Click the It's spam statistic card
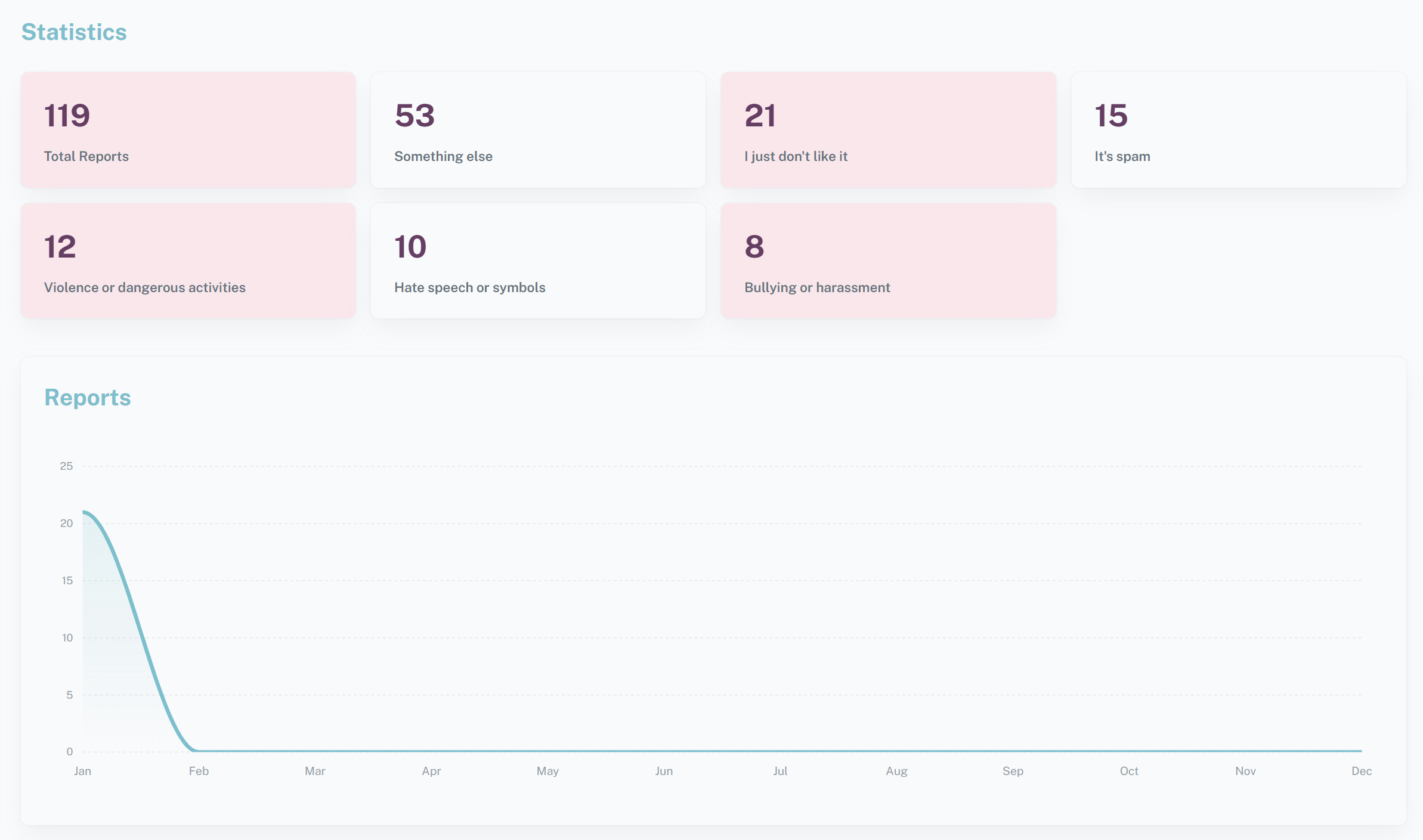 click(1238, 130)
